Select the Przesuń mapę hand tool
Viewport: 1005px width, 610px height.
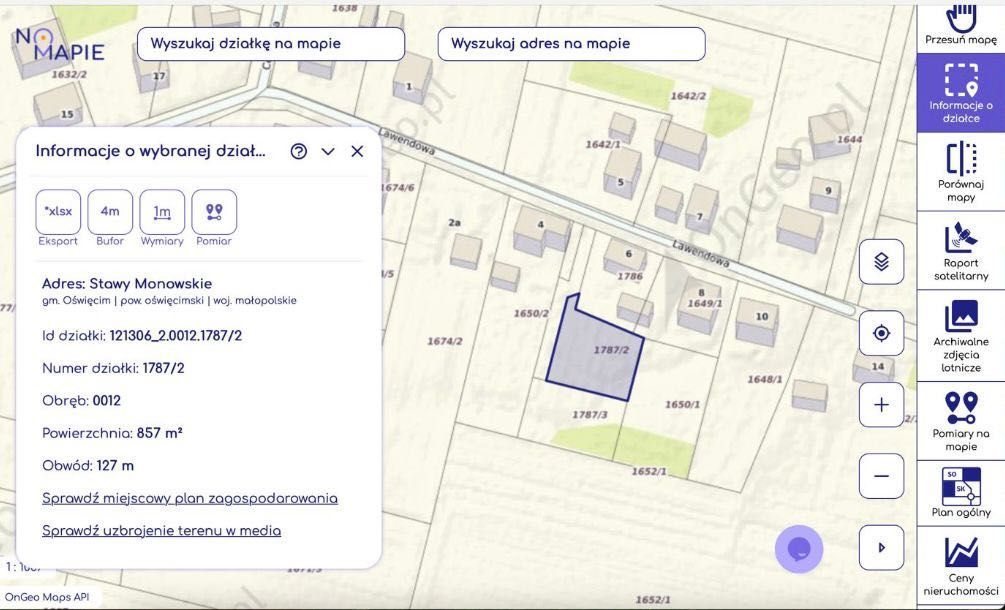[x=960, y=24]
